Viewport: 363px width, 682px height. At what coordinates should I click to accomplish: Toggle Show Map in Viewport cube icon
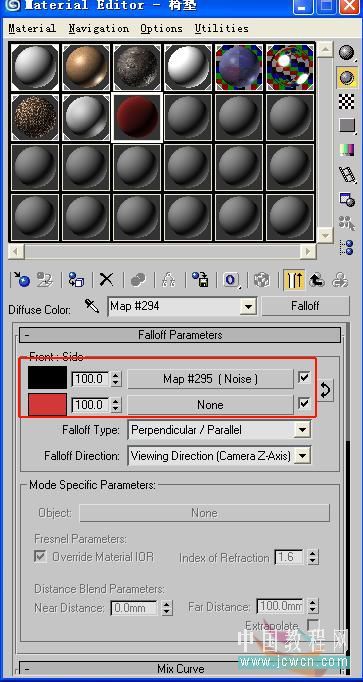[x=262, y=280]
